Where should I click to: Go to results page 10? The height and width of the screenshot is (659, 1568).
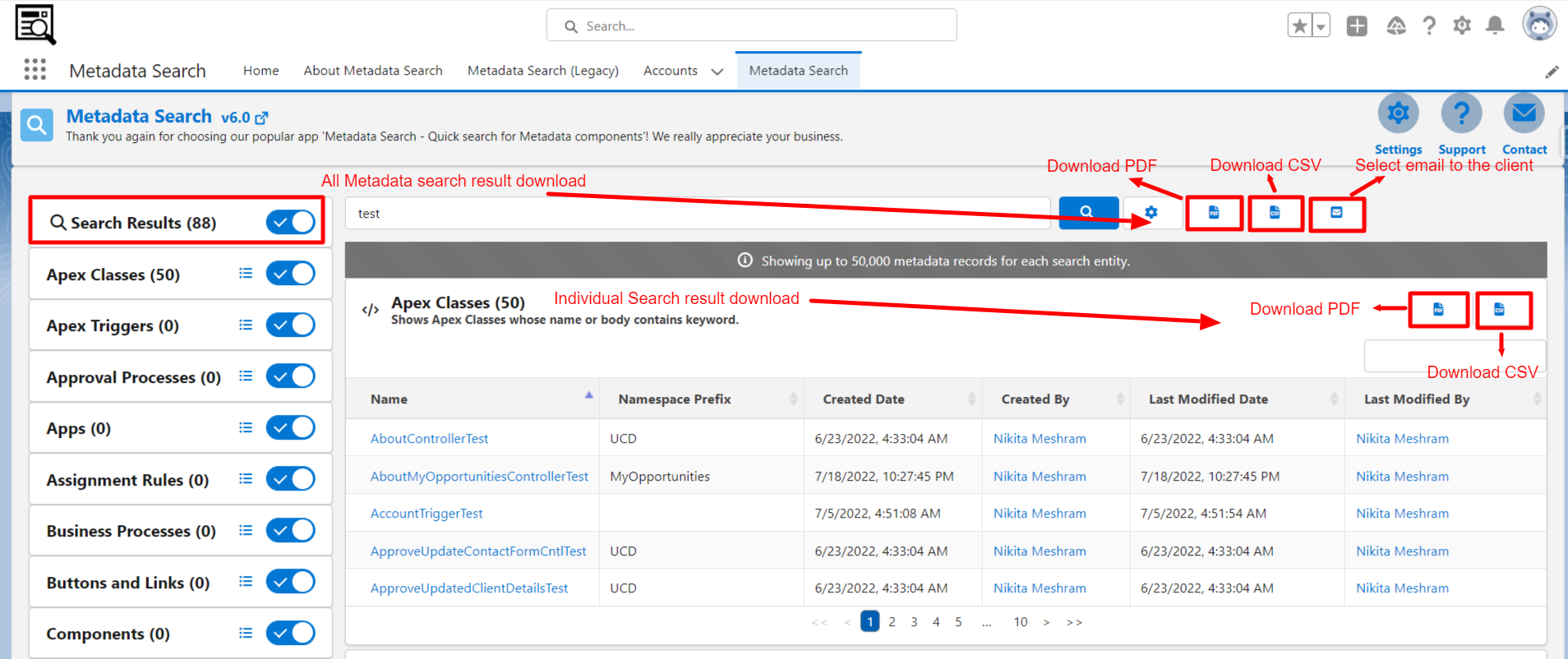click(1021, 622)
